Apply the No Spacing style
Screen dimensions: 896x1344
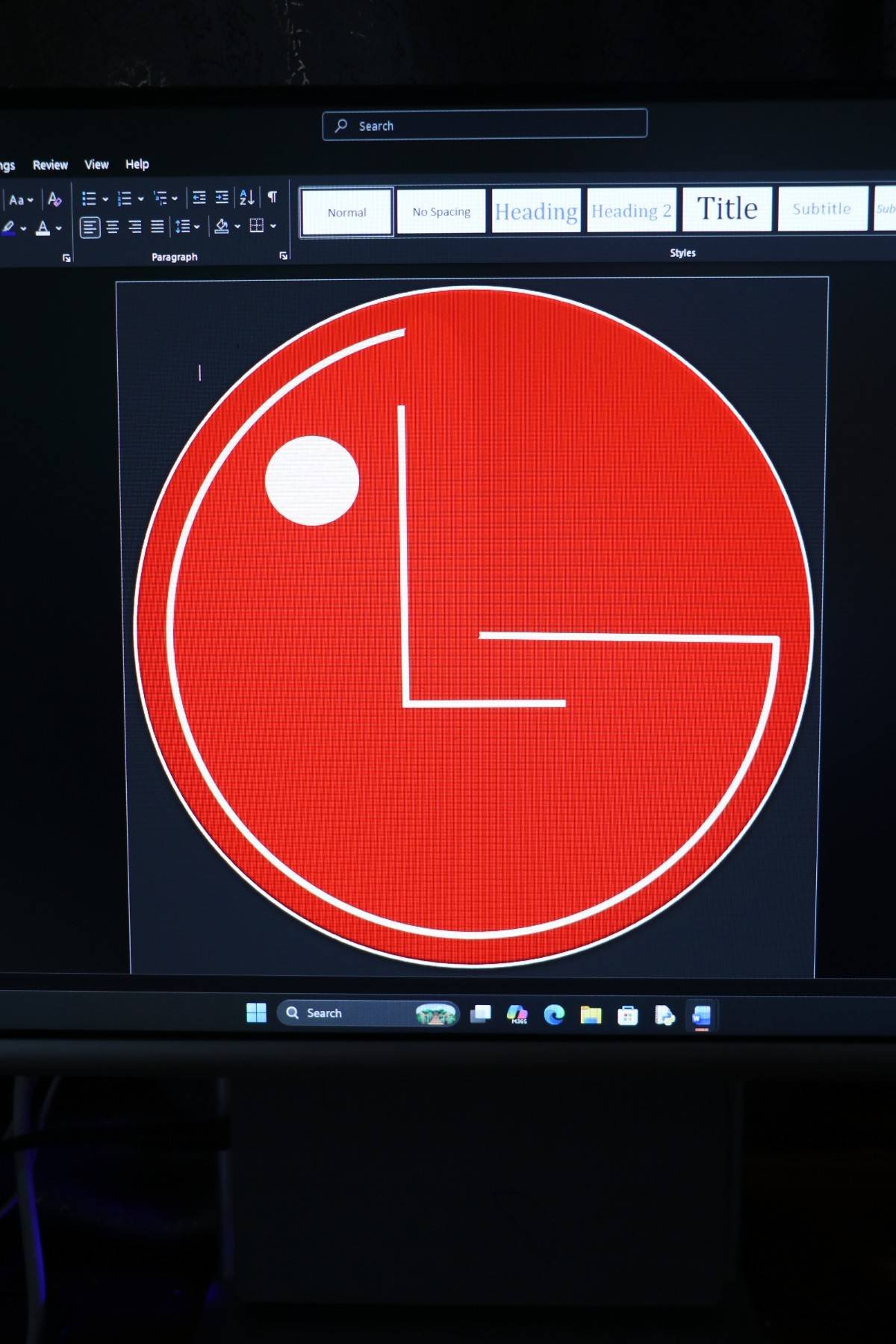[441, 211]
